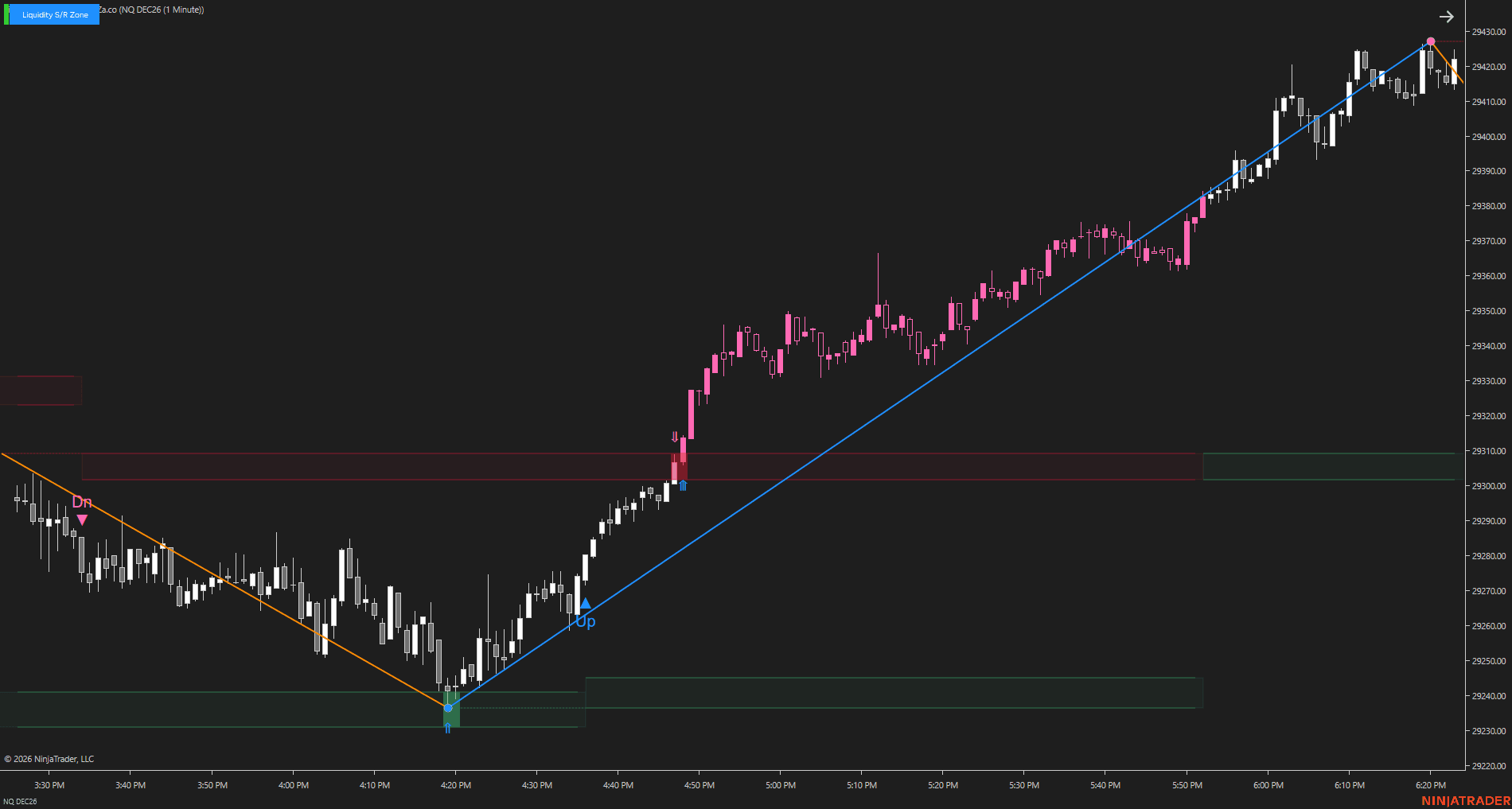Click the blue double arrow below green zone
1512x809 pixels.
coord(447,728)
